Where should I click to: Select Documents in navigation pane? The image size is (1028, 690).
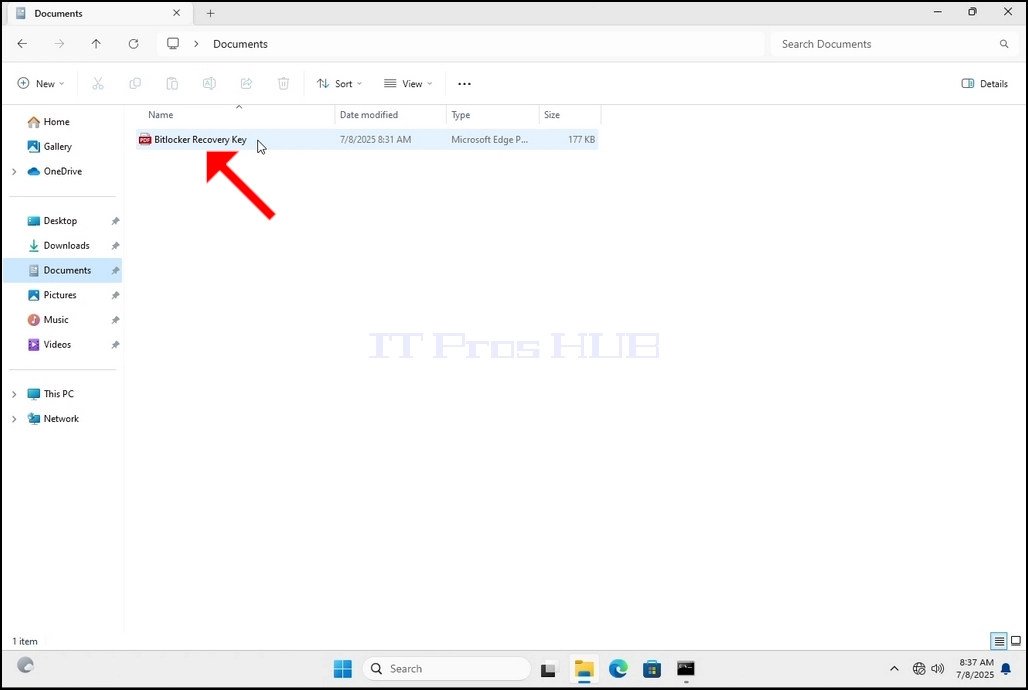(x=64, y=270)
